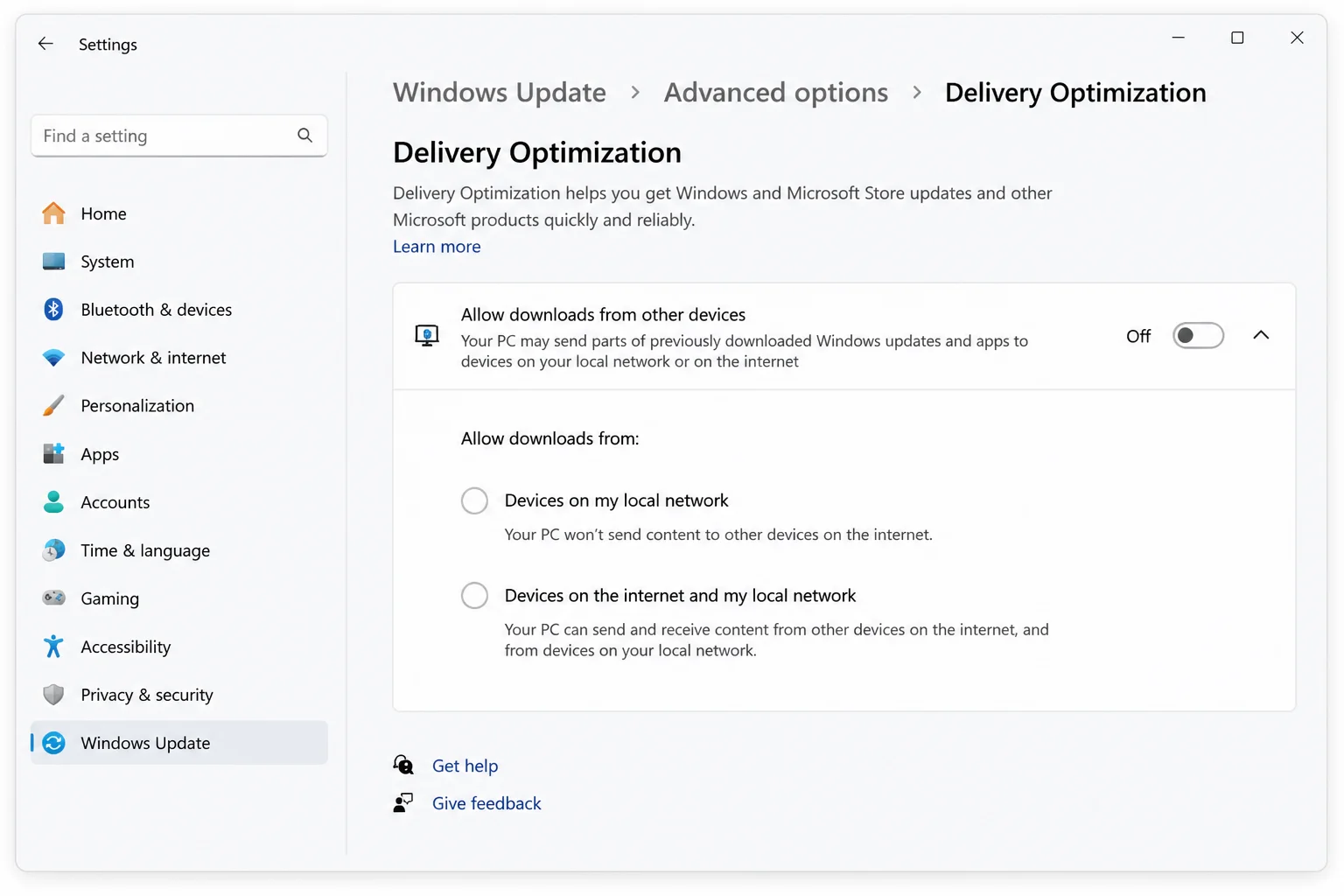Click the Windows Update sync icon
Screen dimensions: 1344x896
(x=53, y=743)
